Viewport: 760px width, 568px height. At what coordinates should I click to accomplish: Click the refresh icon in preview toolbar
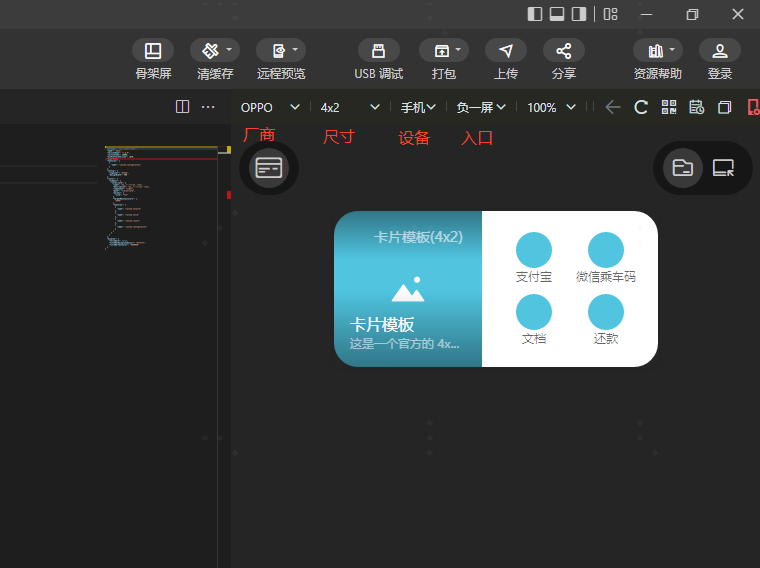(x=641, y=107)
